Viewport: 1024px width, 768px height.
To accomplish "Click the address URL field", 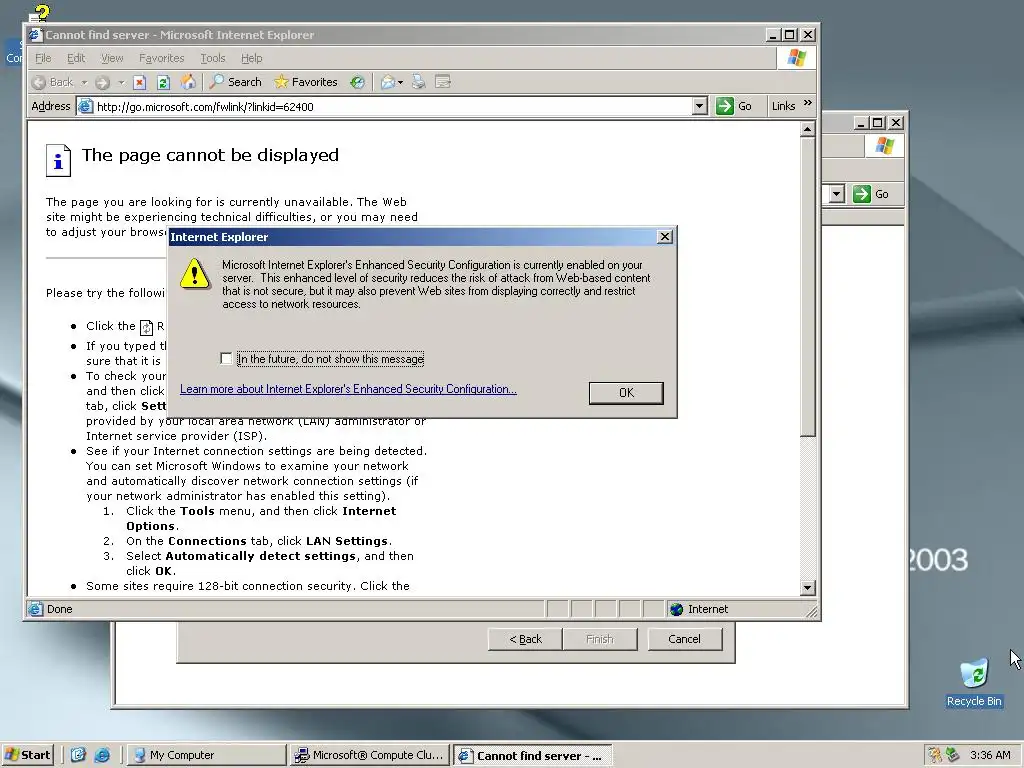I will point(392,106).
